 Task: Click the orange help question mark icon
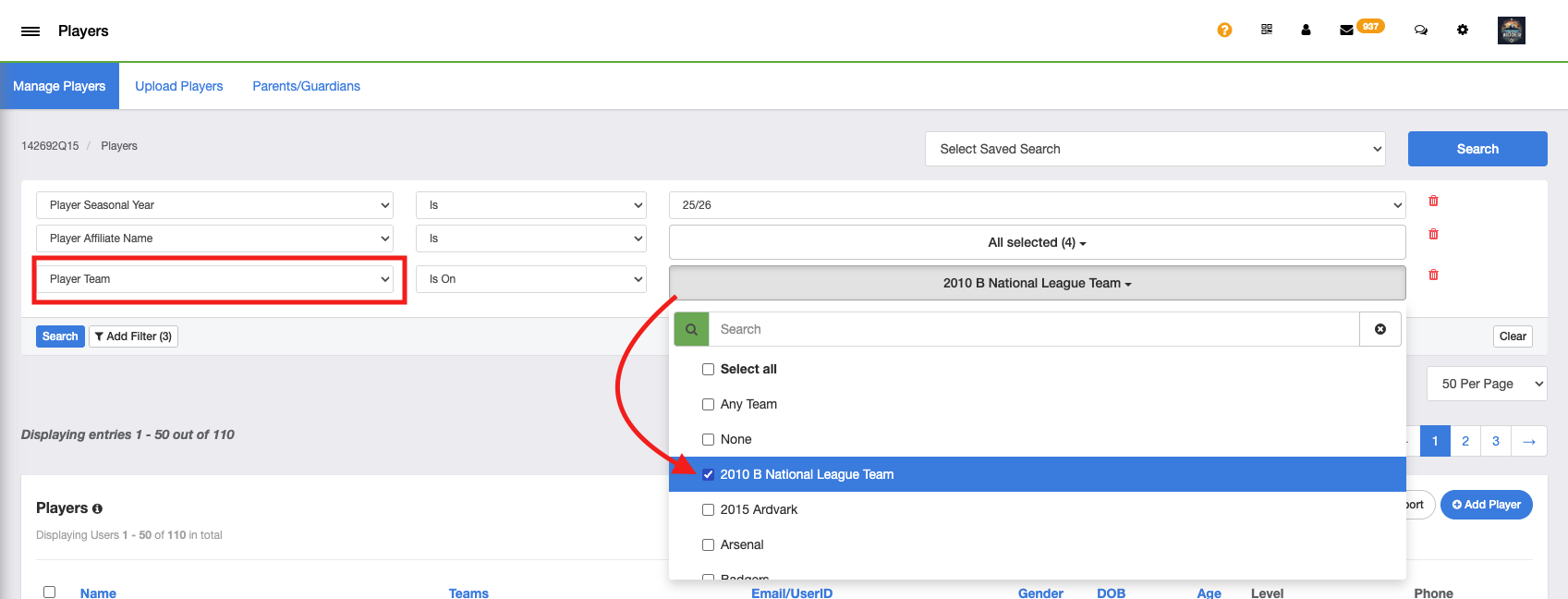[1224, 31]
